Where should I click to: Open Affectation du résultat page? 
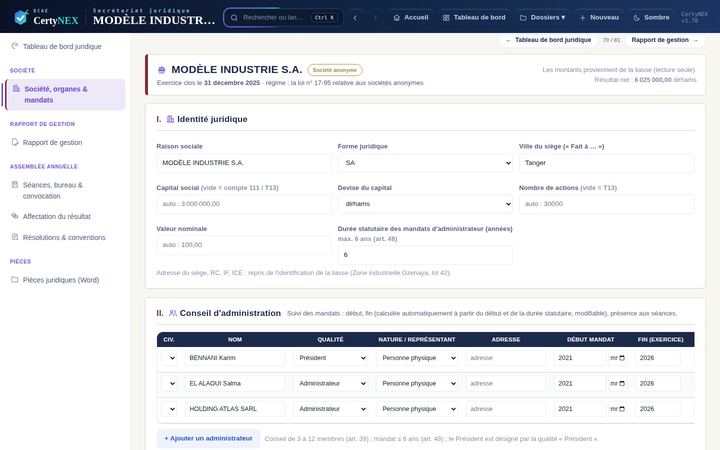click(65, 216)
